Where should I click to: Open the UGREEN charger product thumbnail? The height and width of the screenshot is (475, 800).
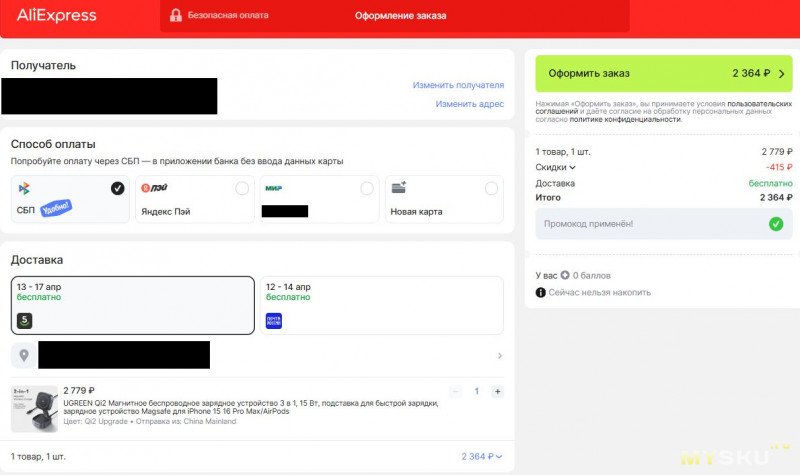[34, 408]
